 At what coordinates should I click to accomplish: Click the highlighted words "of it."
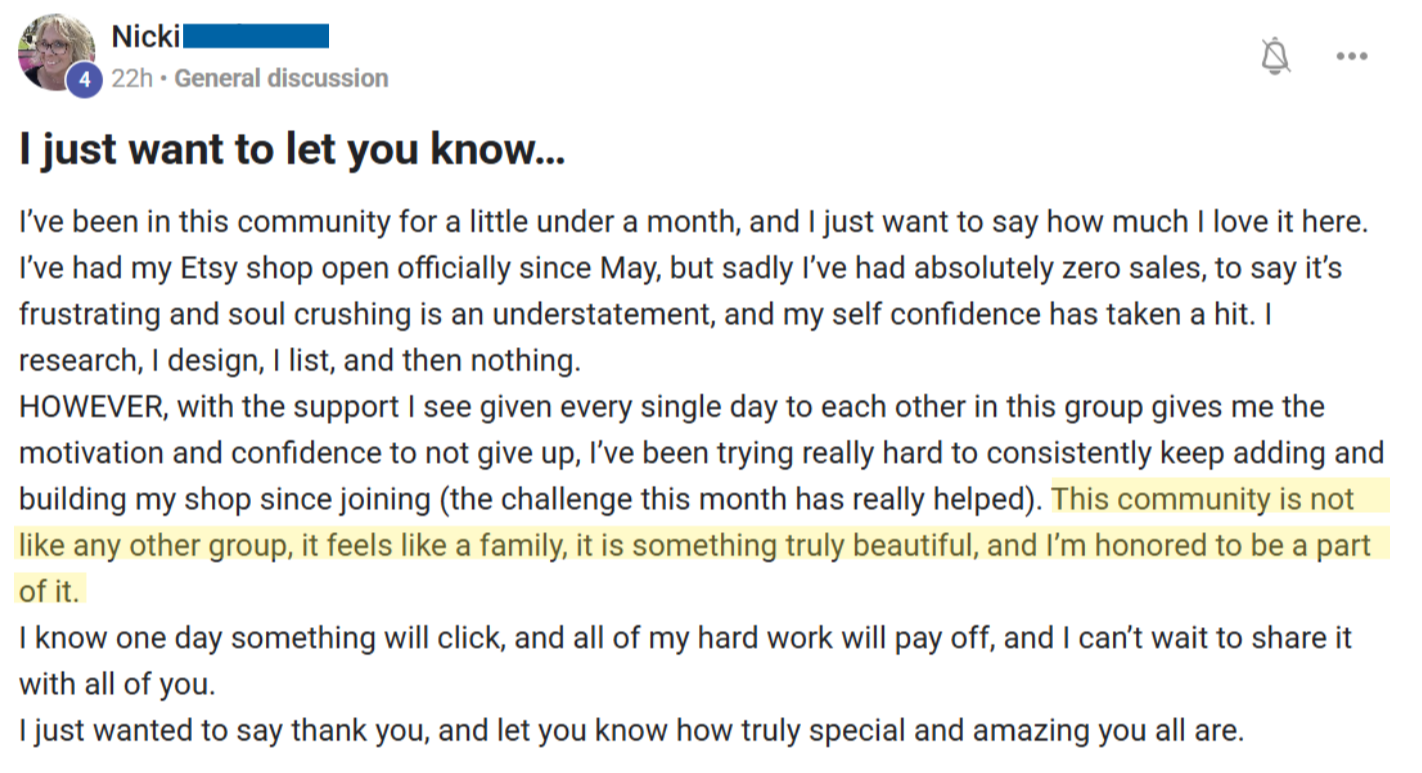coord(48,591)
